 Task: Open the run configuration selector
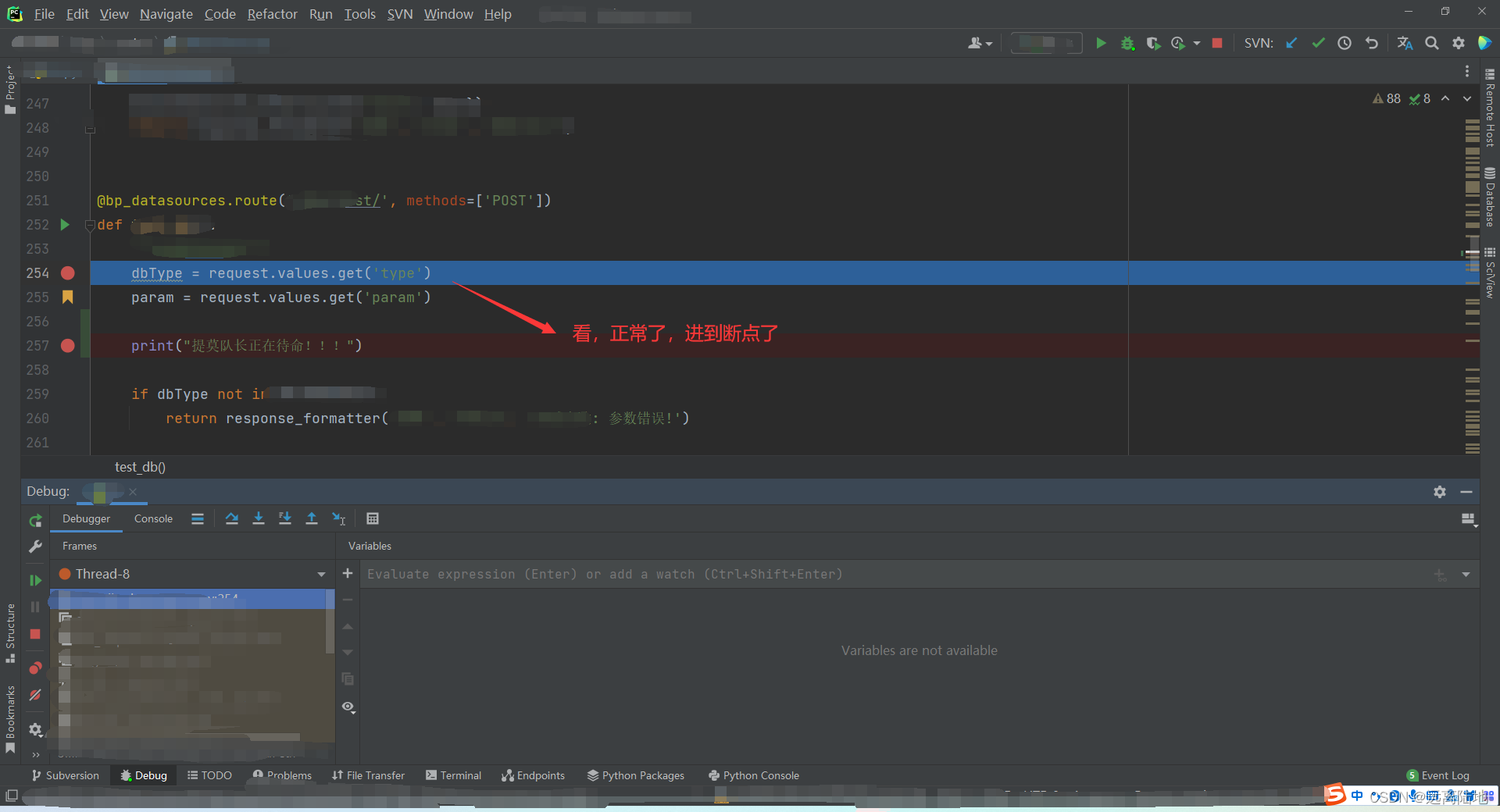coord(1046,43)
